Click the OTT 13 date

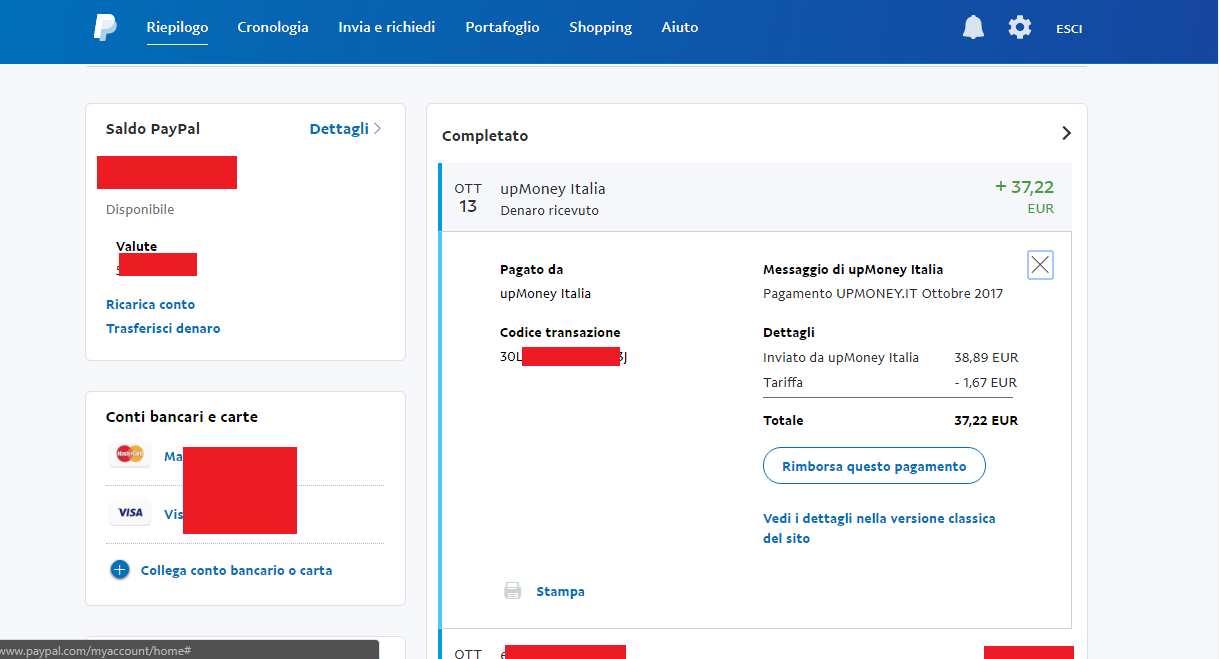(x=468, y=198)
